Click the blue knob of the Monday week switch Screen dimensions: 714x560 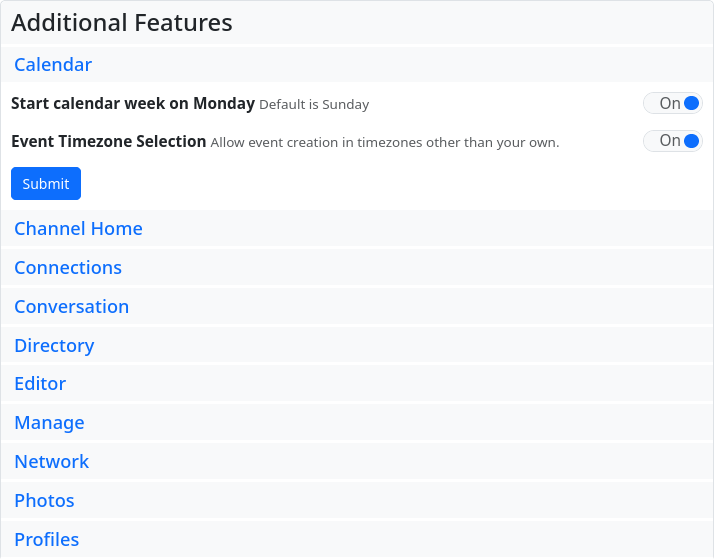(x=691, y=103)
